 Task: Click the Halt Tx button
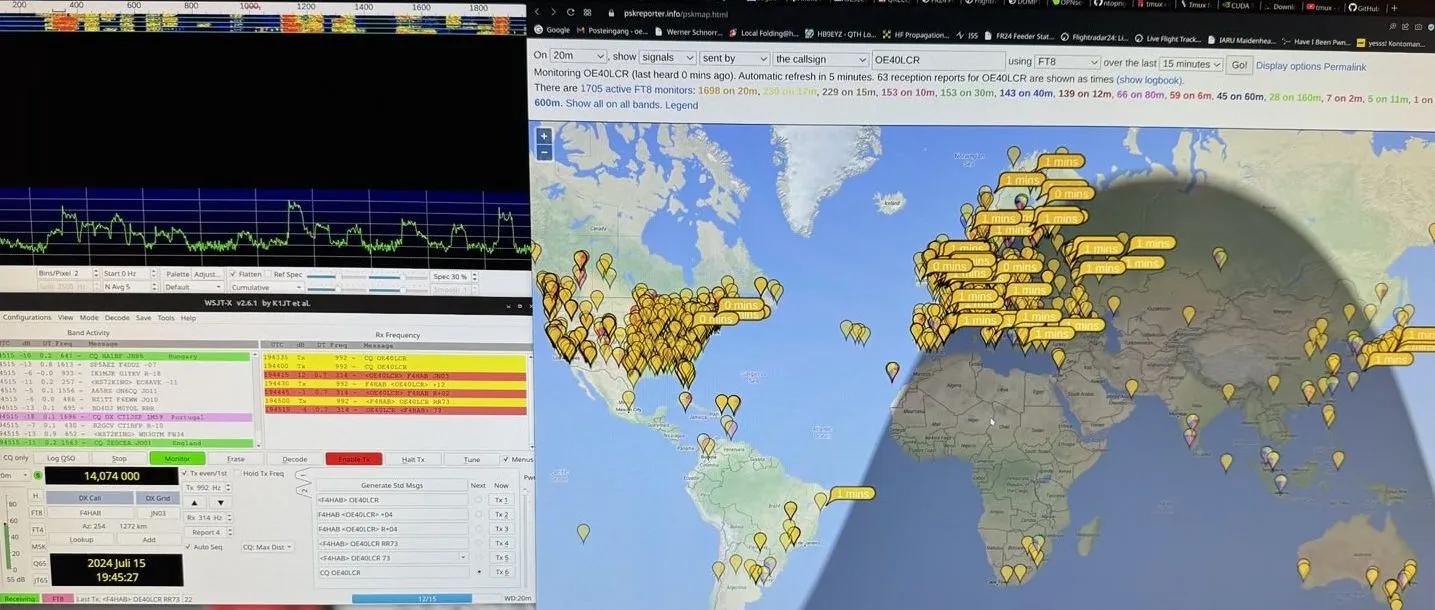413,459
